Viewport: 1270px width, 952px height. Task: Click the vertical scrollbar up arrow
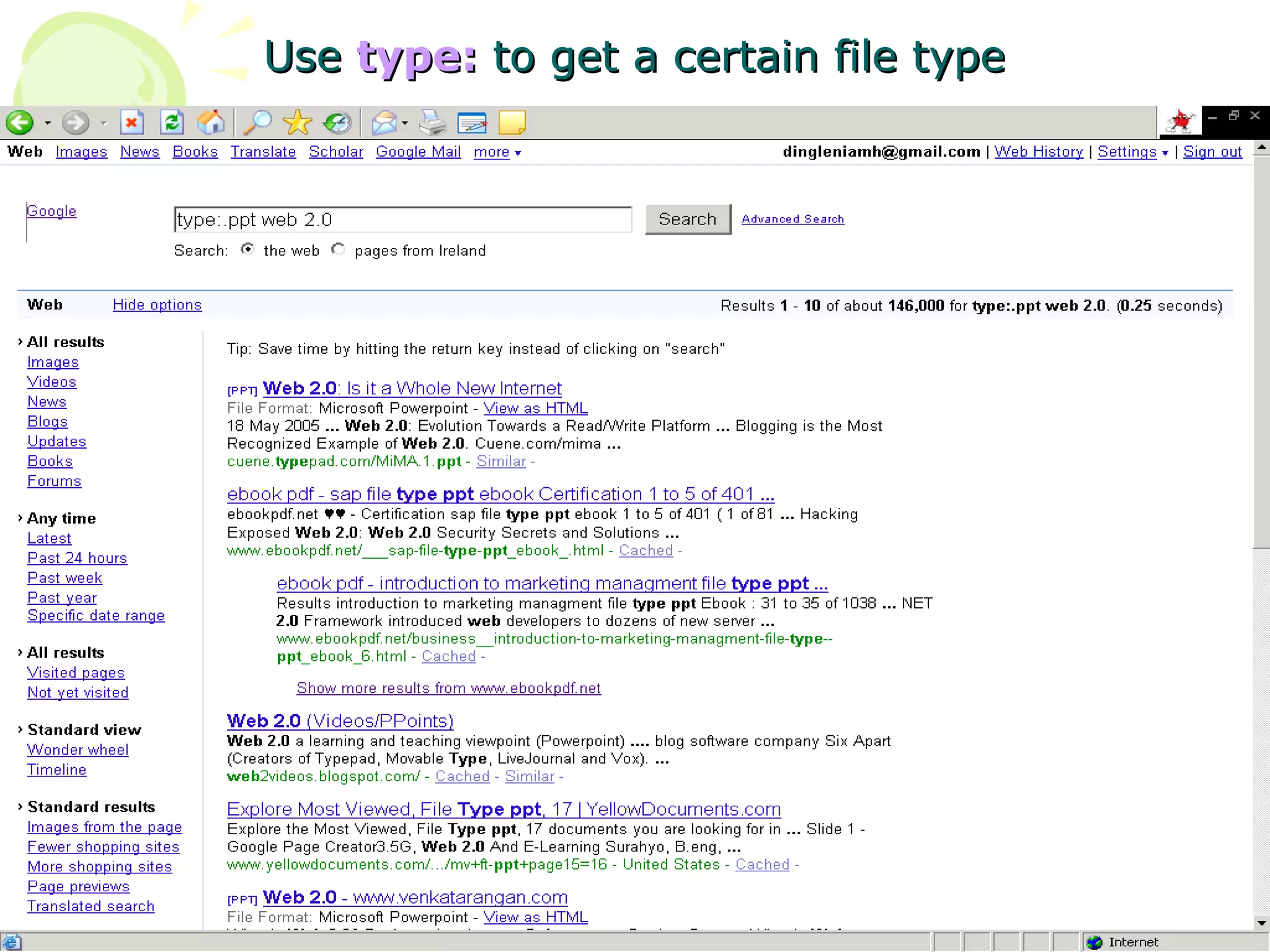pyautogui.click(x=1261, y=148)
